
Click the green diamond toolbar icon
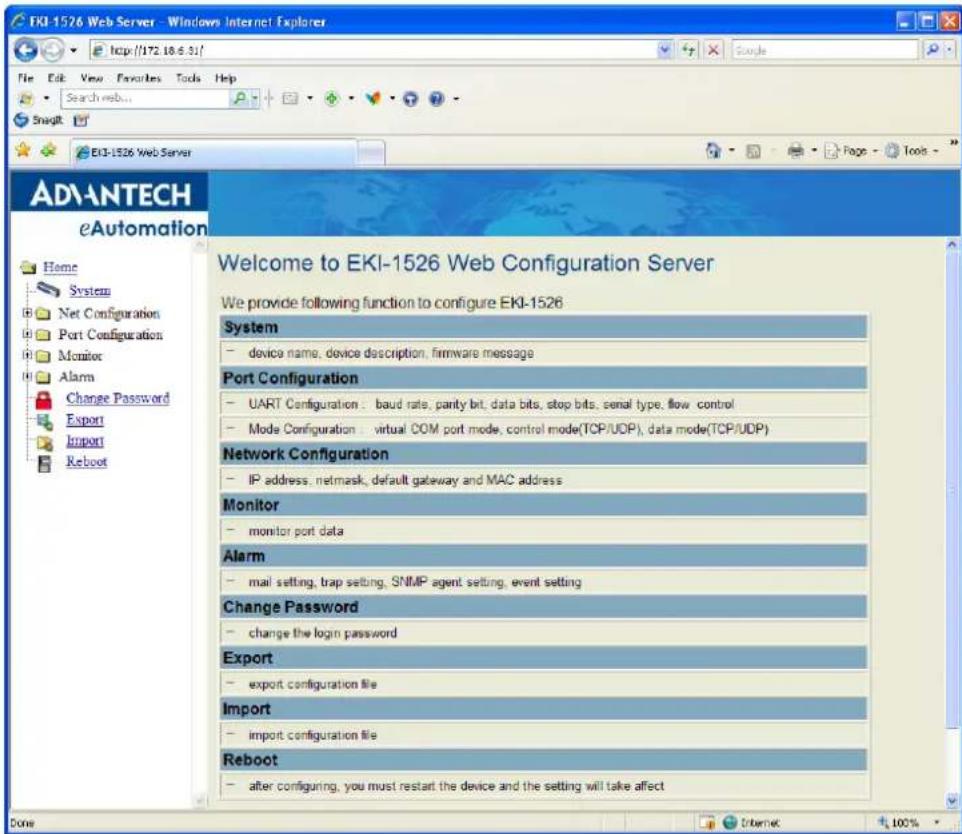[332, 98]
